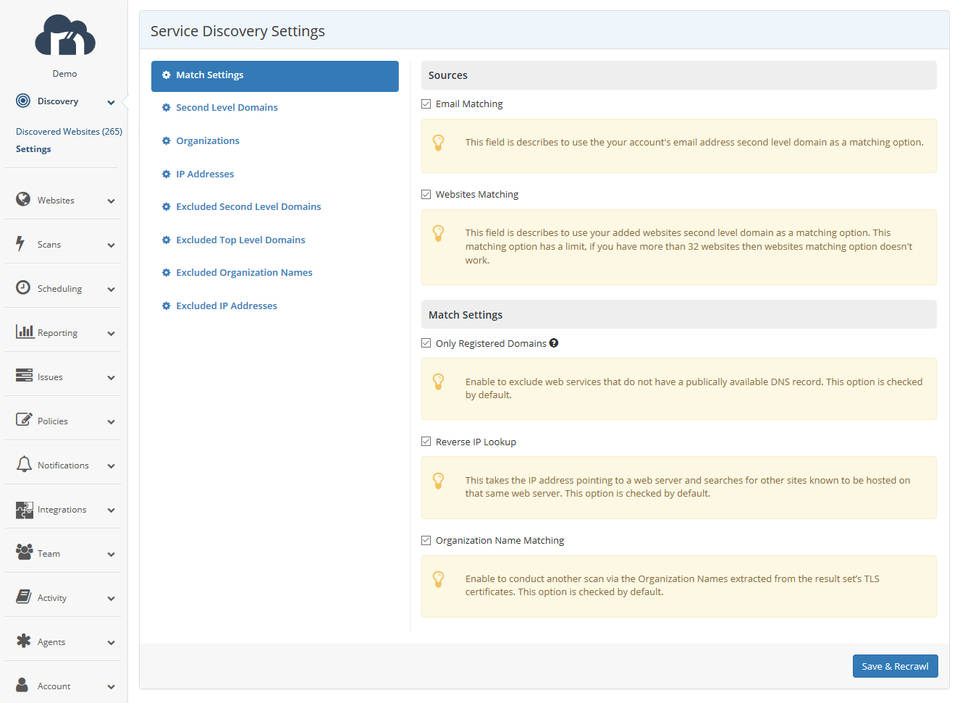The image size is (960, 703).
Task: Collapse the Discovery menu chevron
Action: 111,102
